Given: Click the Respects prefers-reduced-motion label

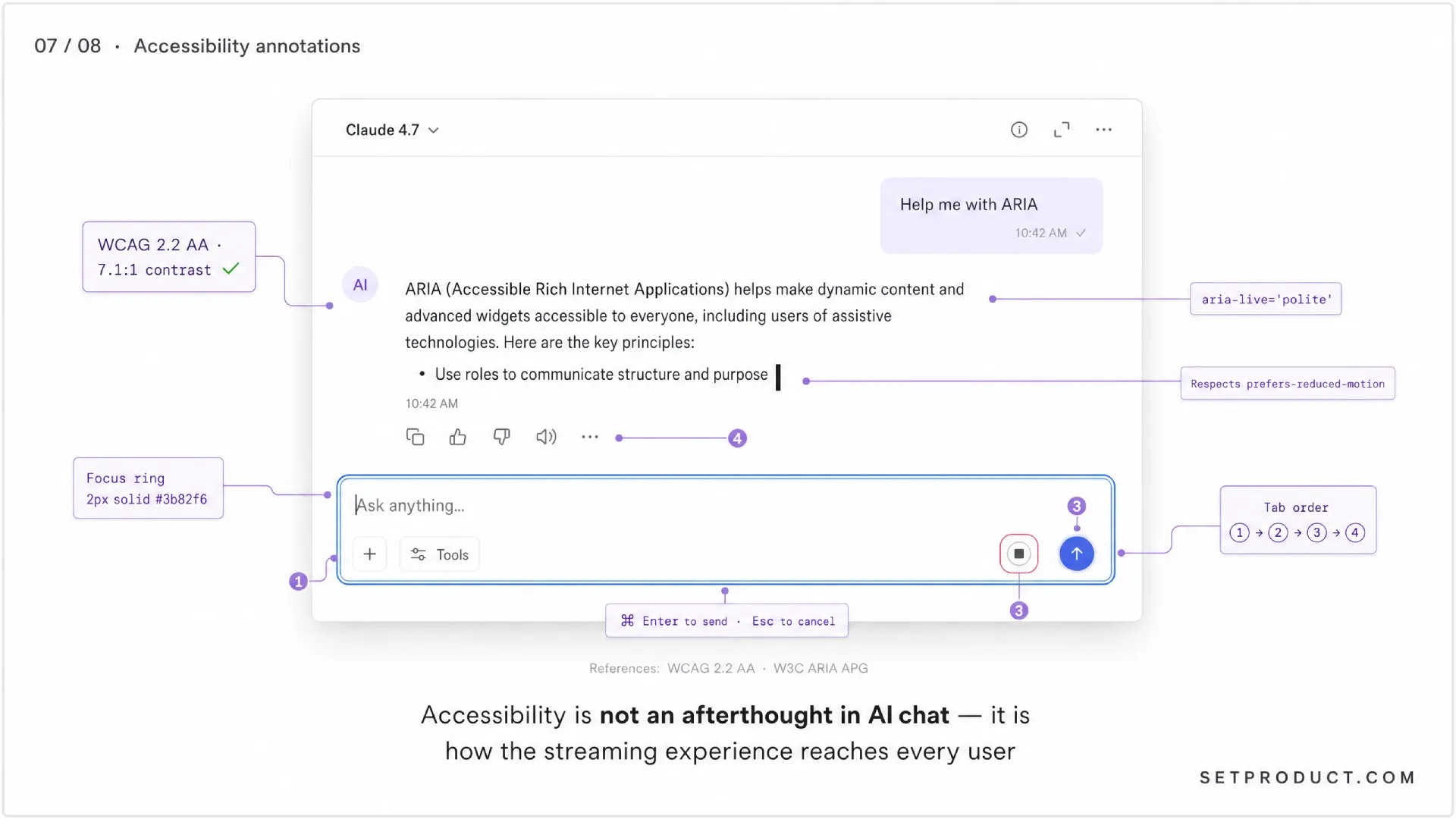Looking at the screenshot, I should click(1288, 384).
